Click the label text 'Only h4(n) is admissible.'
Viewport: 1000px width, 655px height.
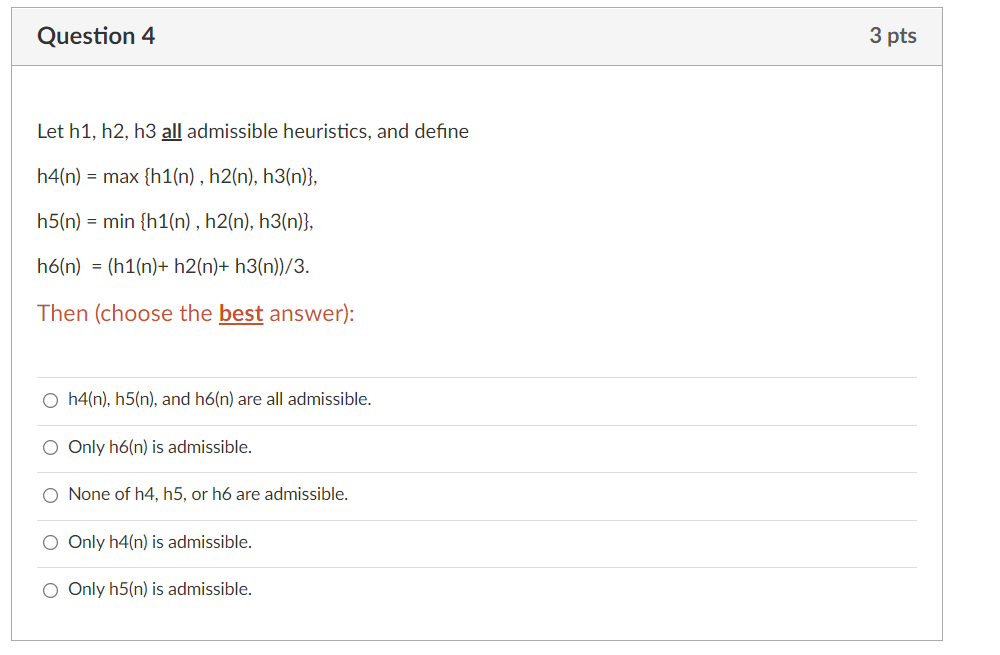click(x=160, y=542)
